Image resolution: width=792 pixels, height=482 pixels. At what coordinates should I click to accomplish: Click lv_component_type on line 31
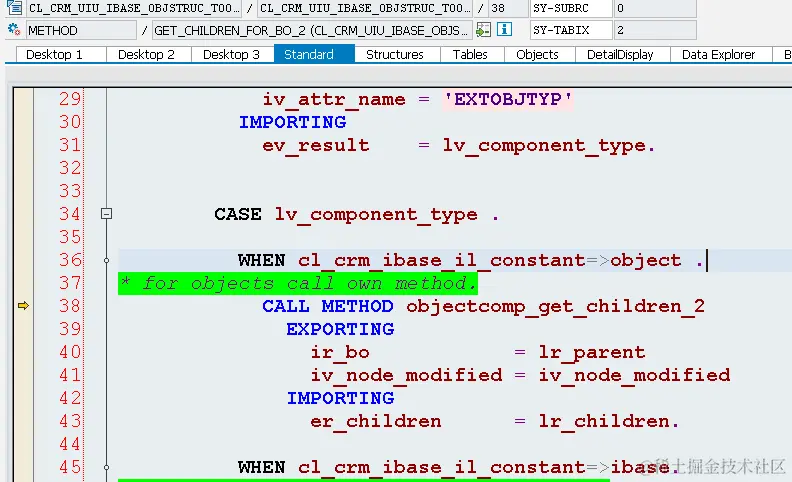(544, 146)
